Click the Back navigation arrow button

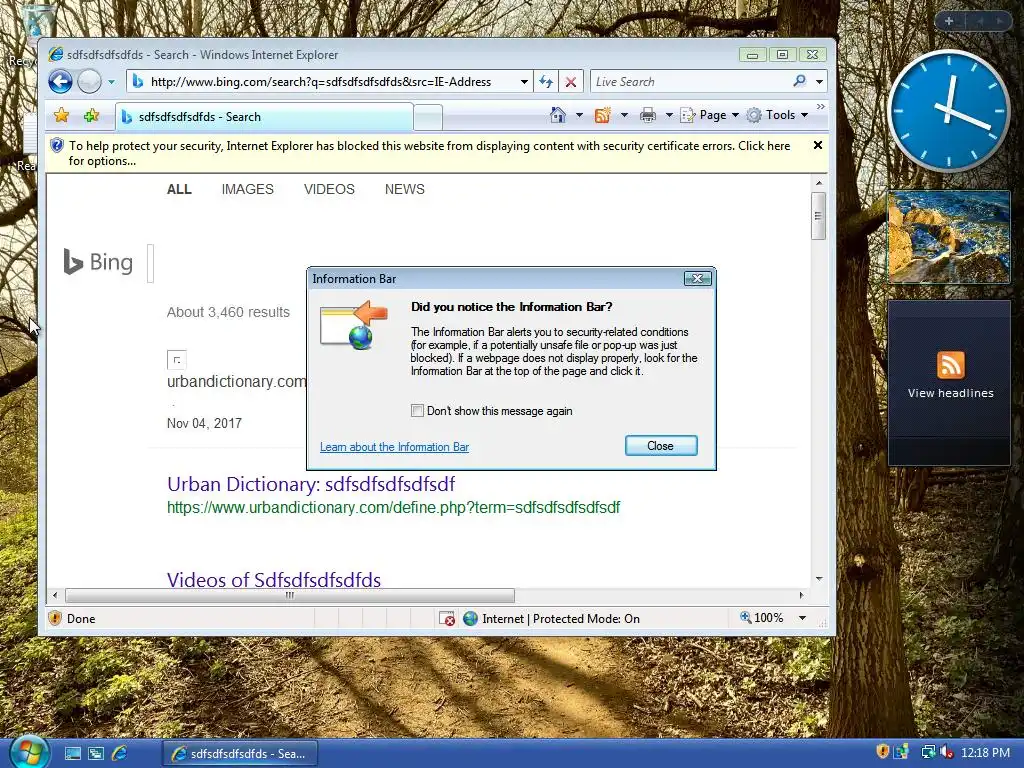60,82
